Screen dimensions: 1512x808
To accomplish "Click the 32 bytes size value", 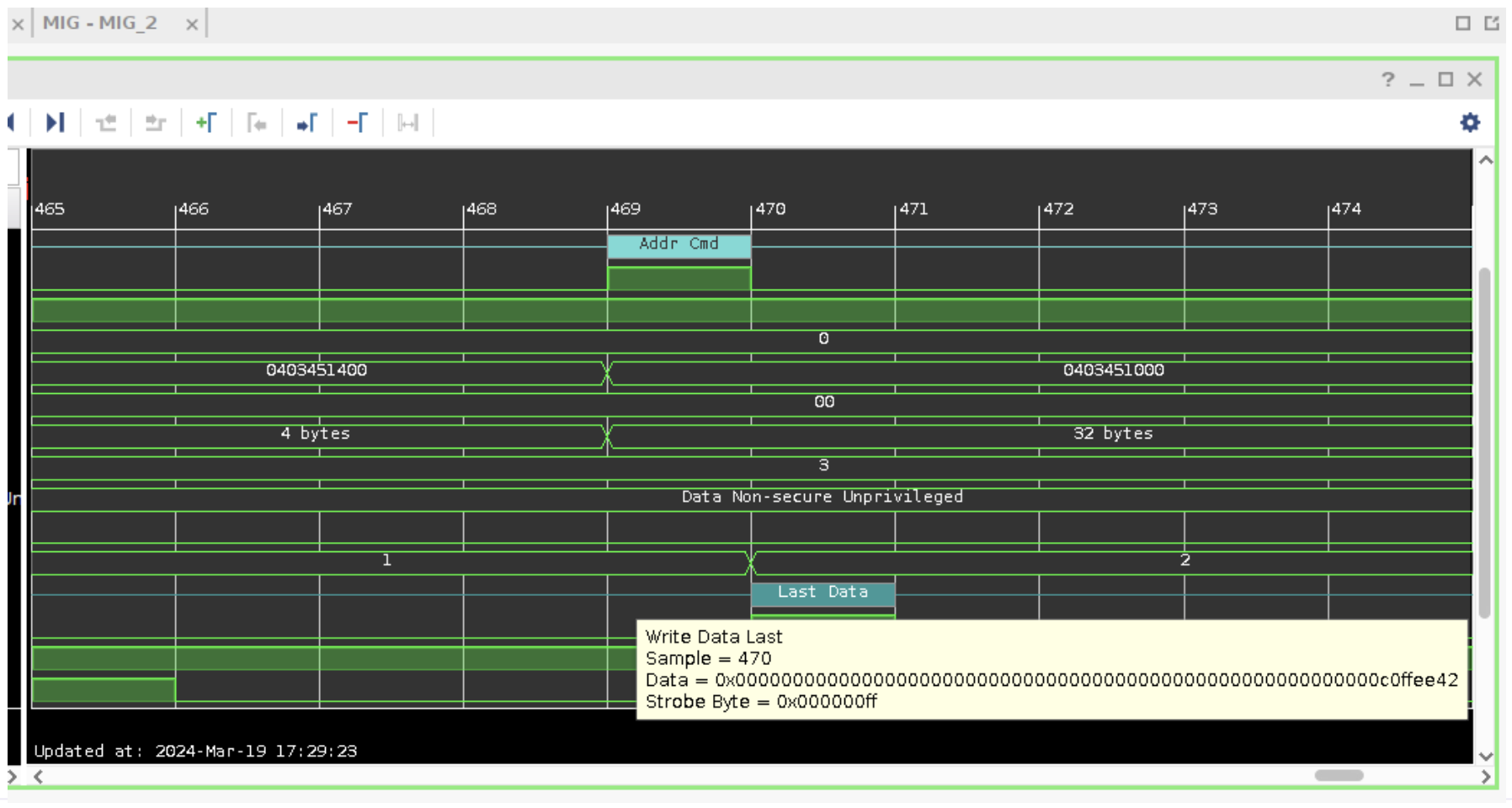I will click(x=1113, y=433).
